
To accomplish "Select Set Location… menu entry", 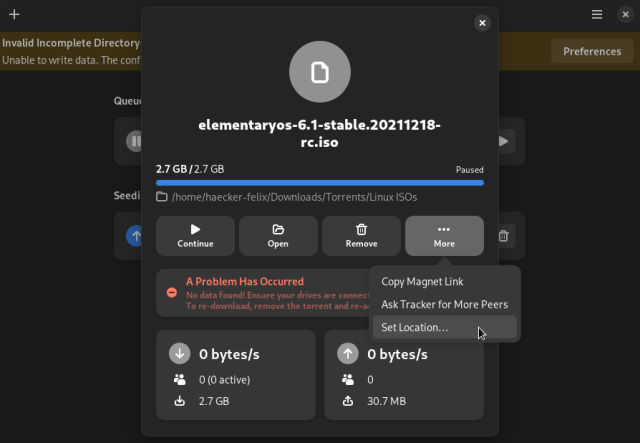I will 444,327.
